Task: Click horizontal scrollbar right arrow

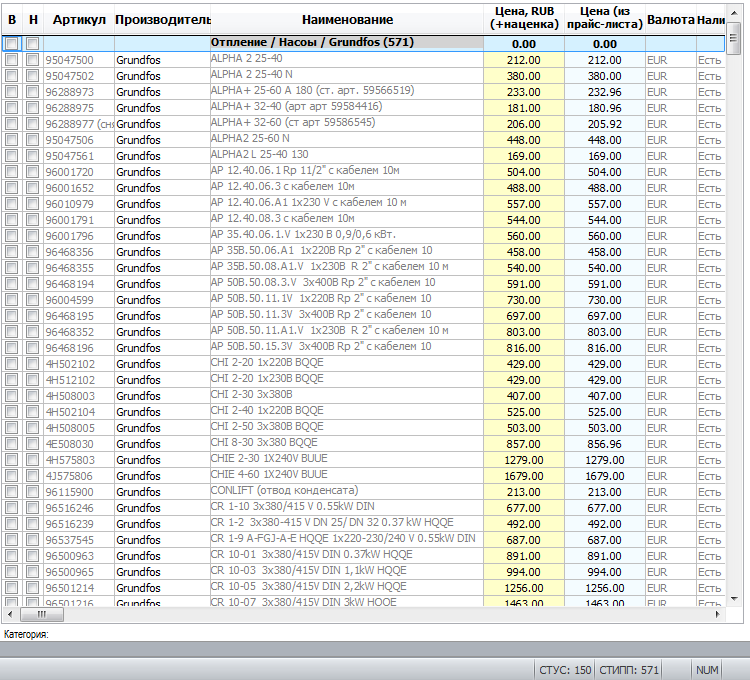Action: (717, 614)
